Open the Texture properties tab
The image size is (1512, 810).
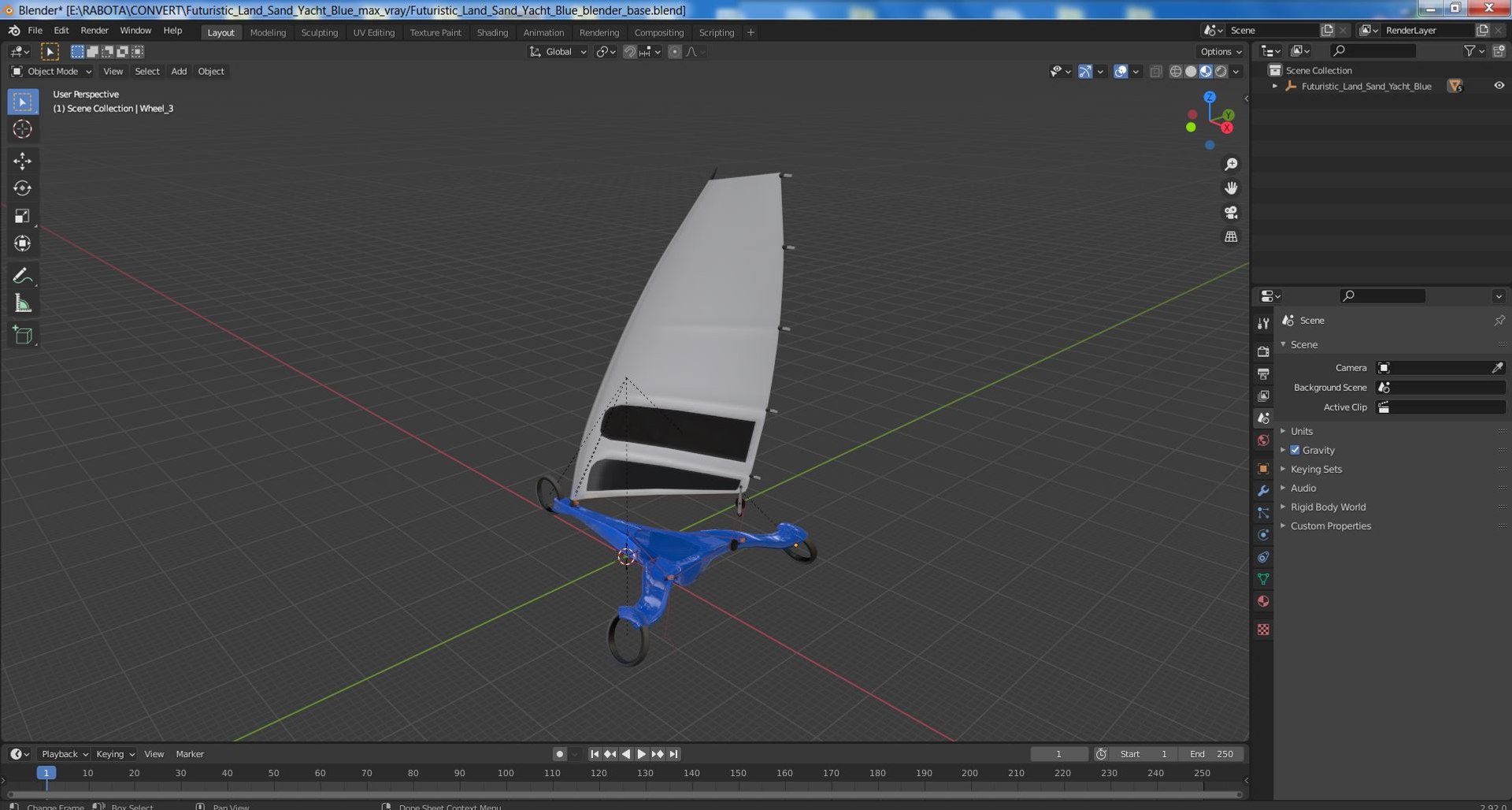(1263, 630)
